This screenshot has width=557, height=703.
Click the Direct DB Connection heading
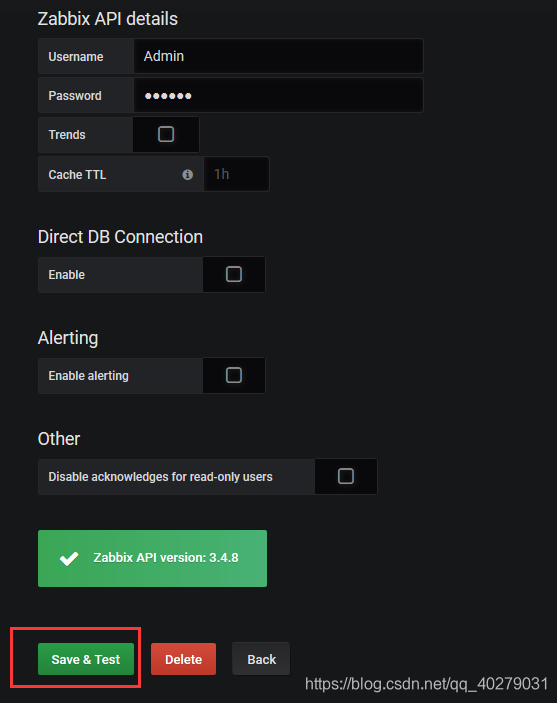[x=120, y=237]
